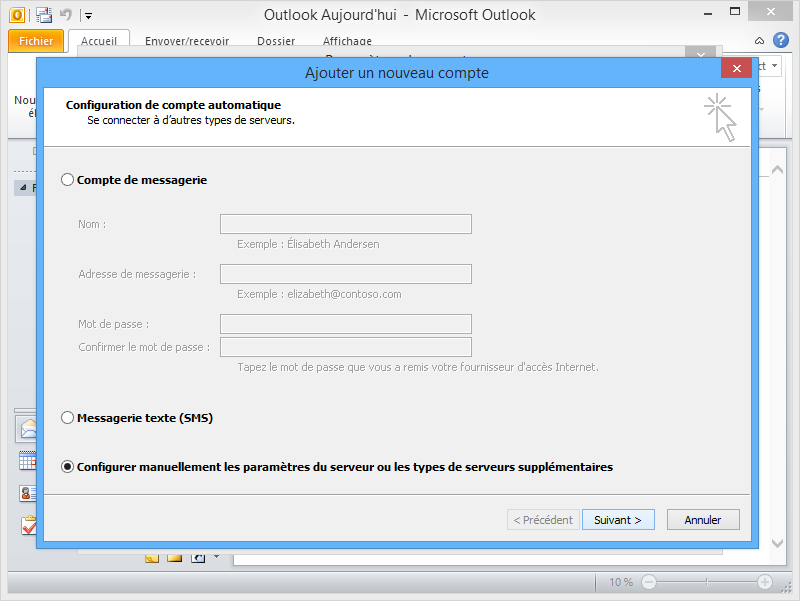Open navigation pane configure buttons dropdown arrow
The image size is (800, 601).
(216, 556)
